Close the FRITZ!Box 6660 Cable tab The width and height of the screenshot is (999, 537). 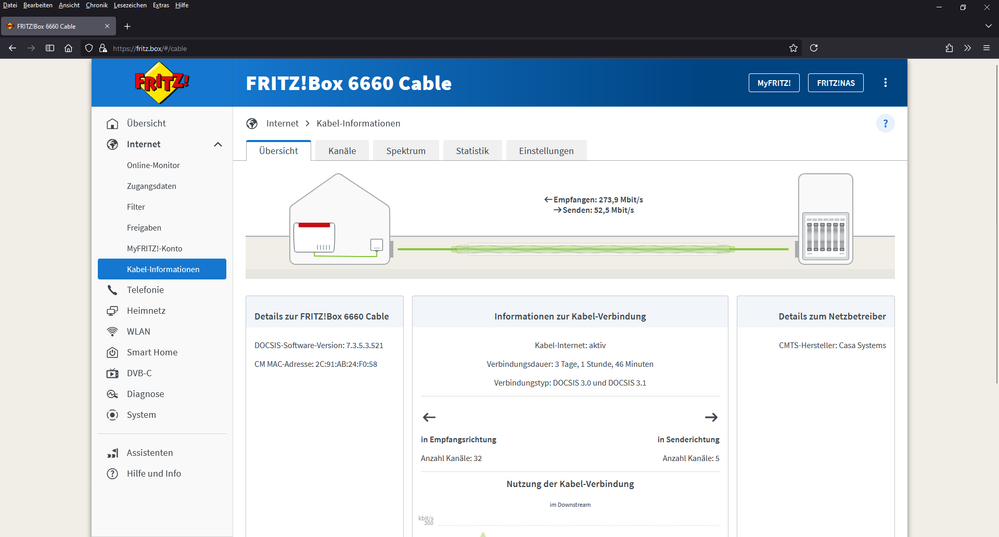point(107,26)
